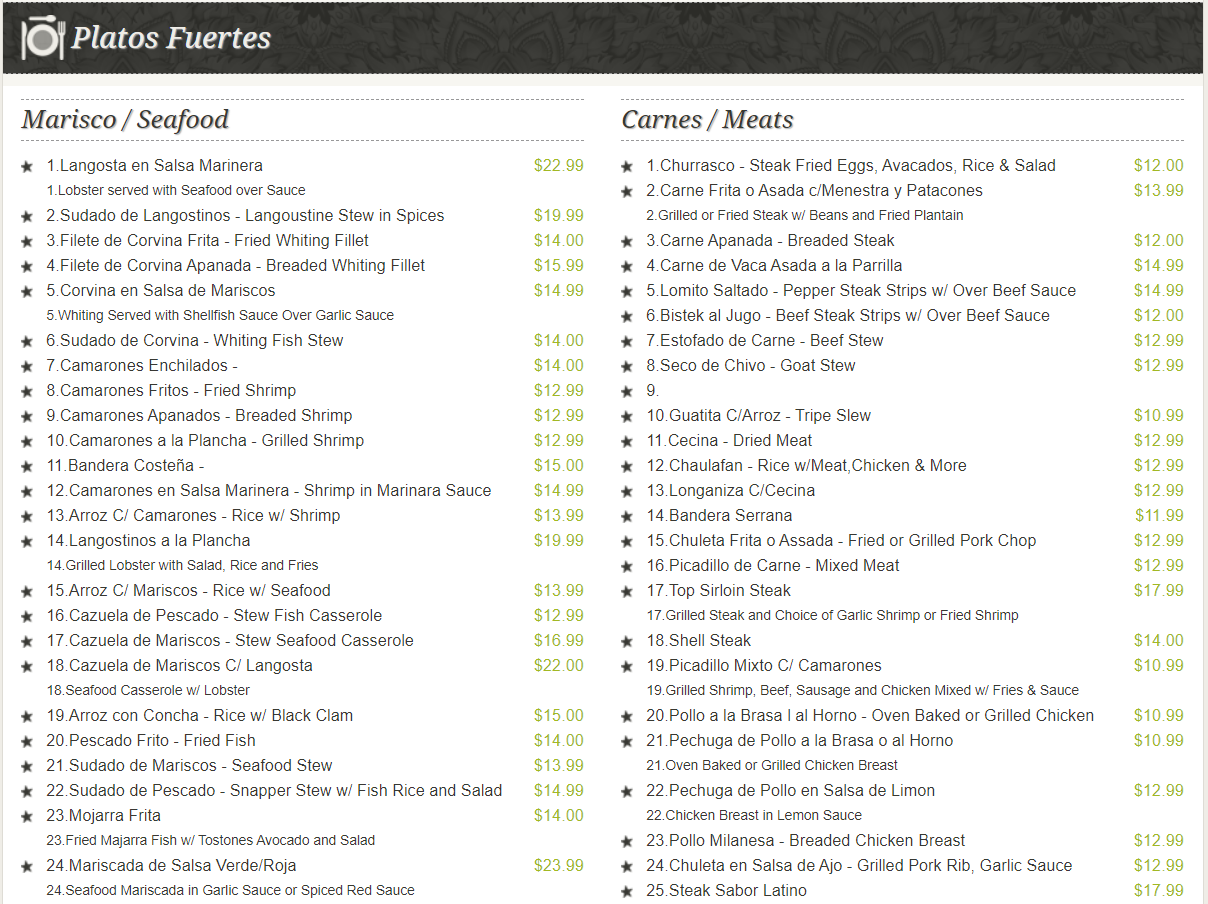This screenshot has height=904, width=1208.
Task: Select the Carnes / Meats section heading
Action: pyautogui.click(x=707, y=119)
